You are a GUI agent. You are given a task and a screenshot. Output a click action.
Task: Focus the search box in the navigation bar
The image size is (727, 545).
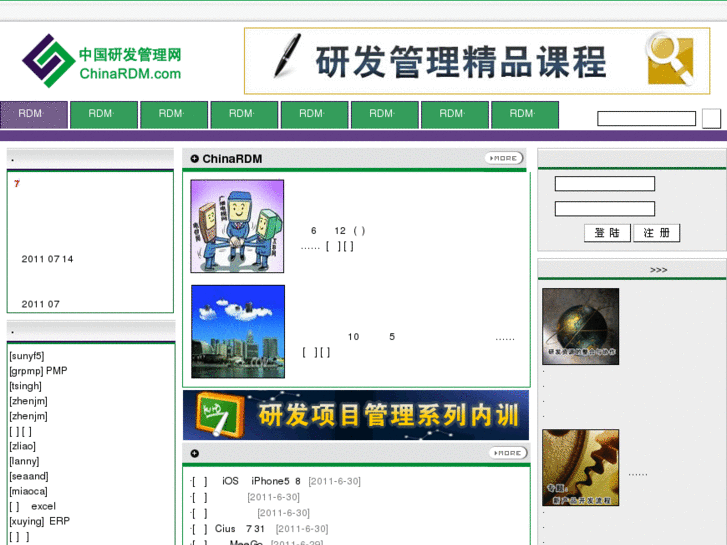click(x=646, y=118)
